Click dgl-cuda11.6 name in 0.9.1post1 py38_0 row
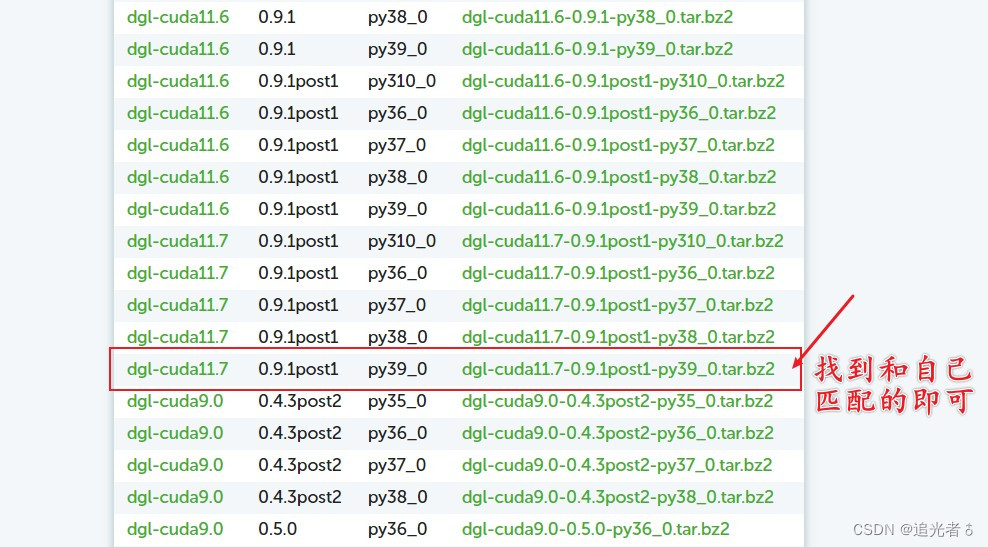The image size is (988, 547). tap(178, 177)
